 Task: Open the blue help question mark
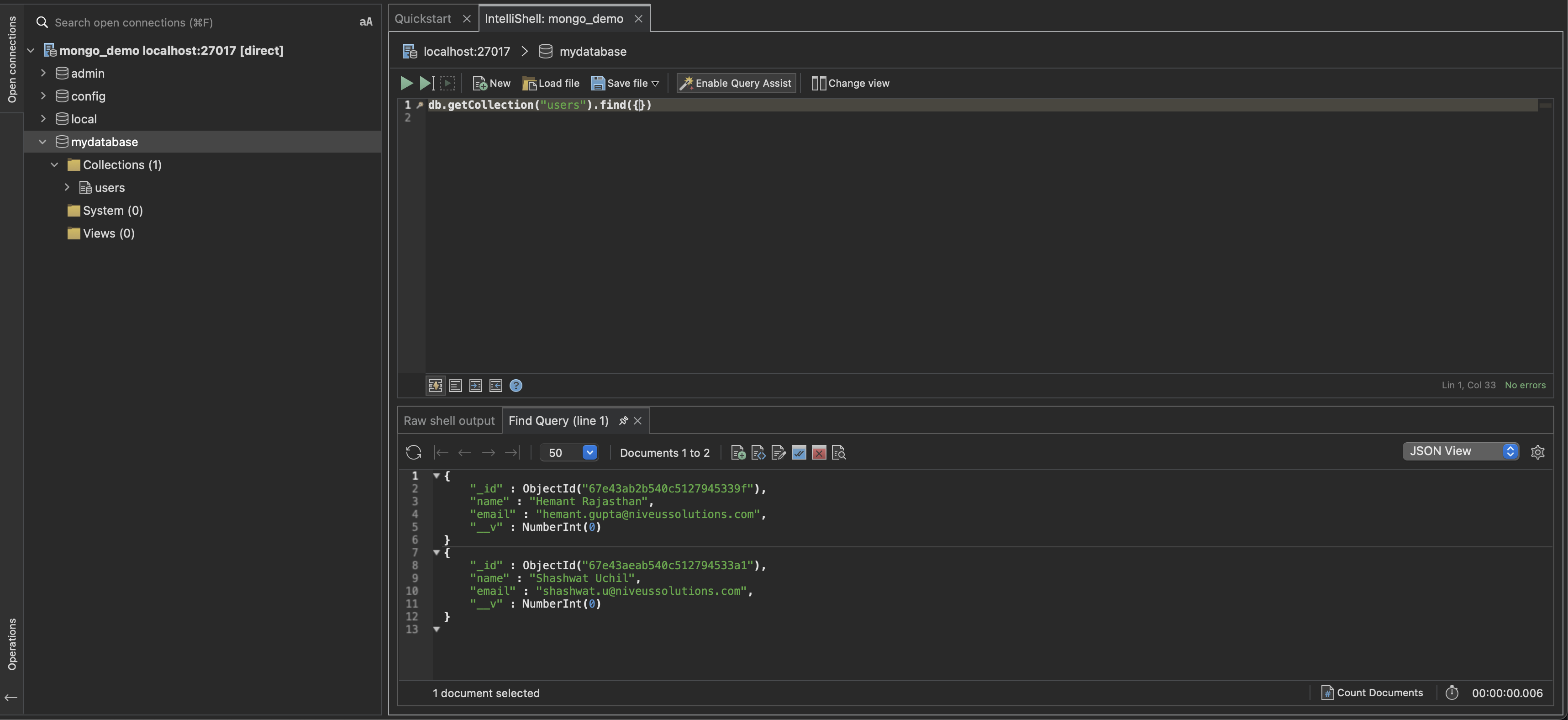click(516, 386)
